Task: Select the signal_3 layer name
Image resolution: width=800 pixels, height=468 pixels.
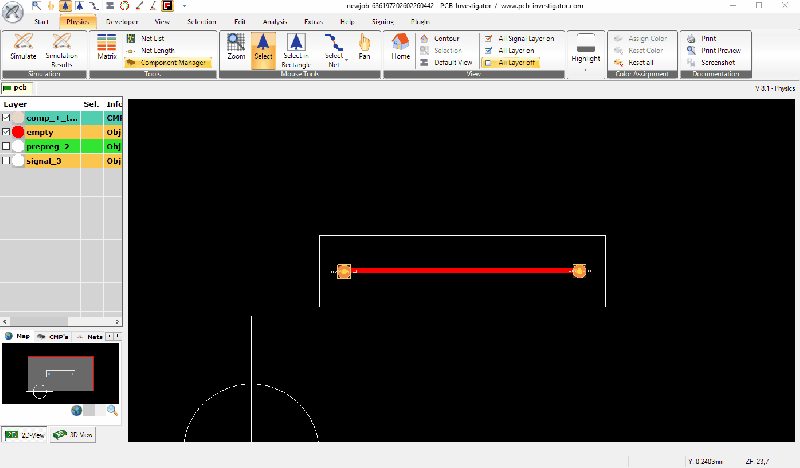Action: 44,161
